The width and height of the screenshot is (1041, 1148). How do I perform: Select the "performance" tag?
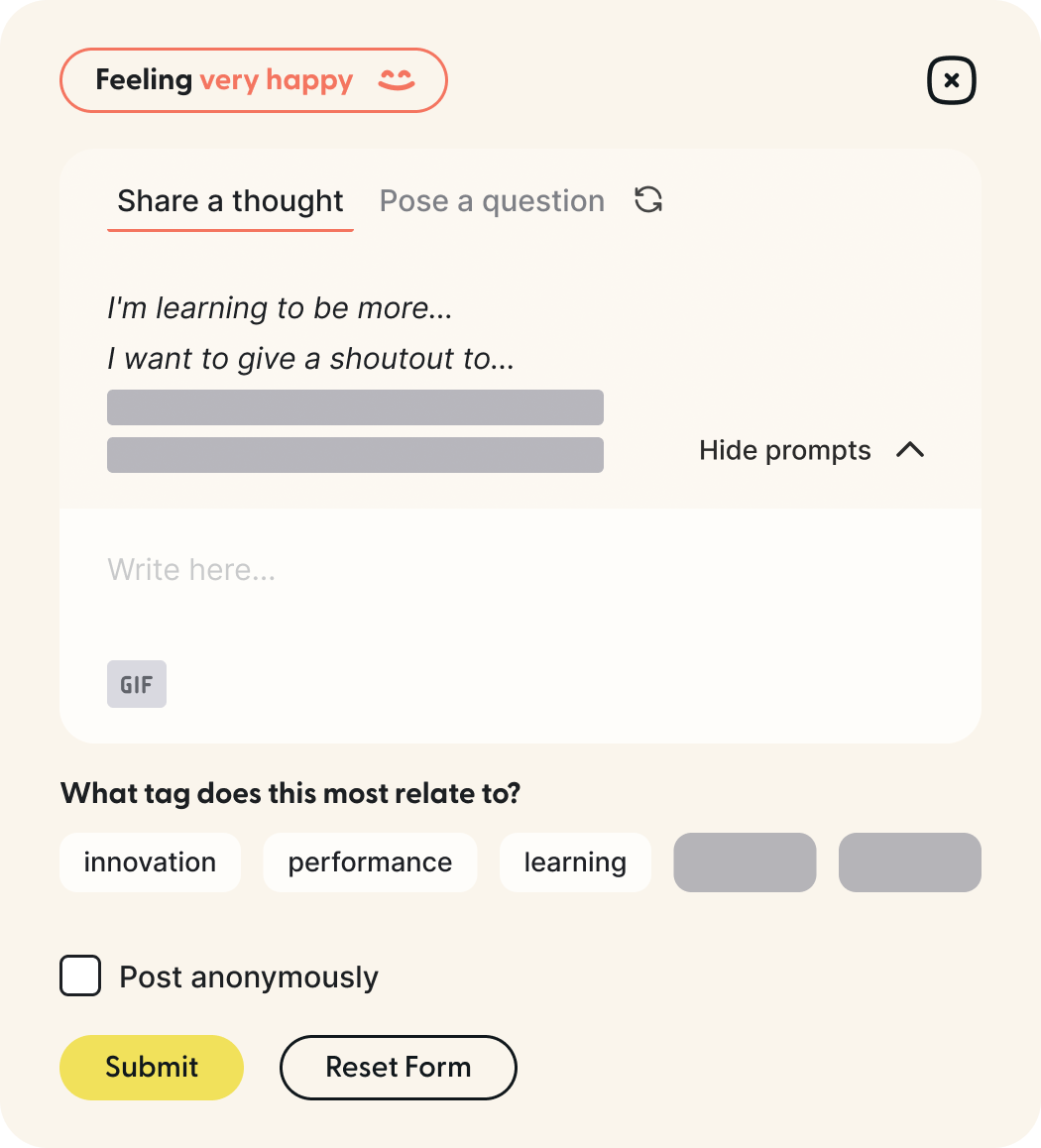370,862
